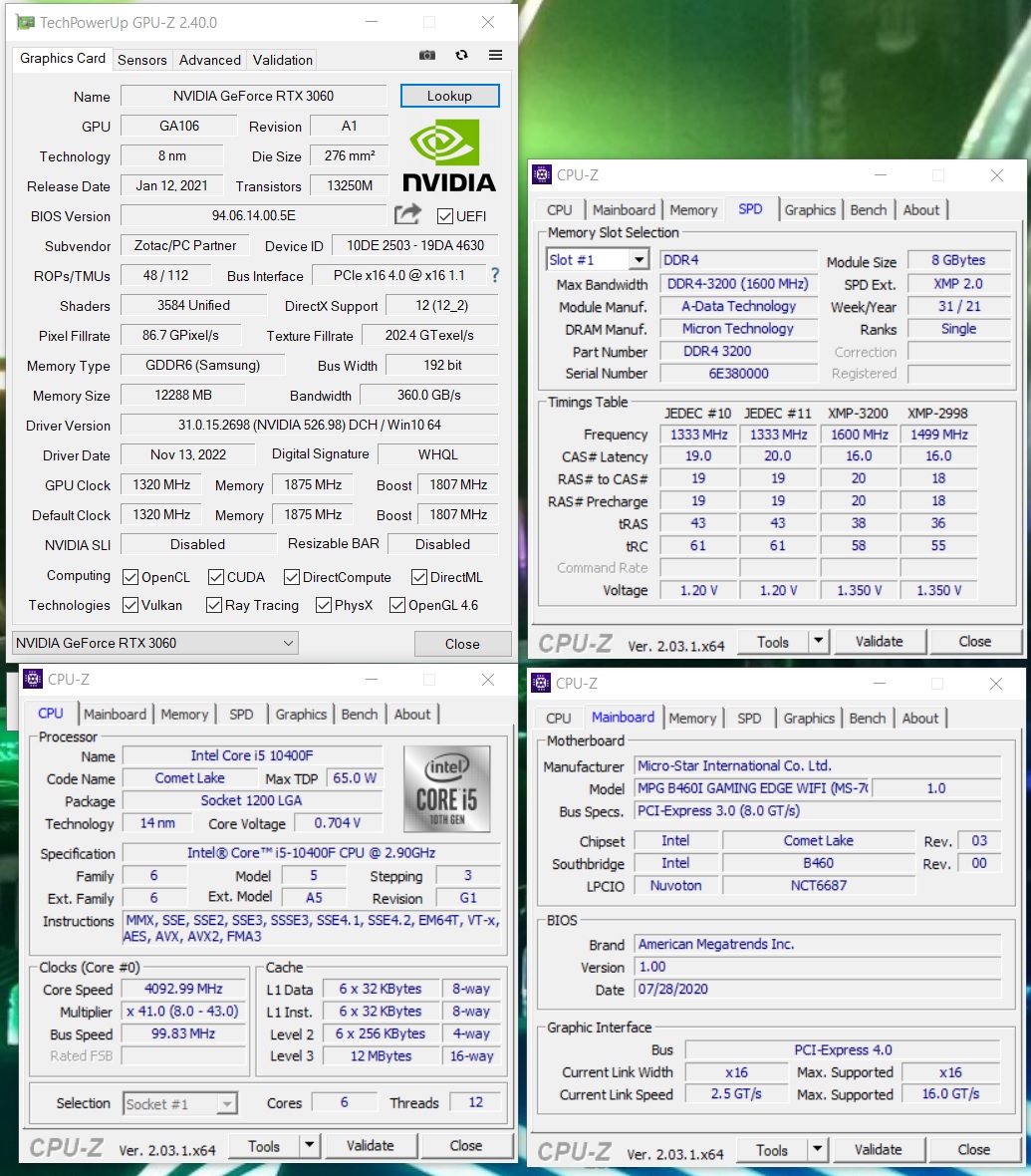Click the GPU Name field NVIDIA GeForce RTX 3060
The image size is (1031, 1176).
(x=253, y=96)
